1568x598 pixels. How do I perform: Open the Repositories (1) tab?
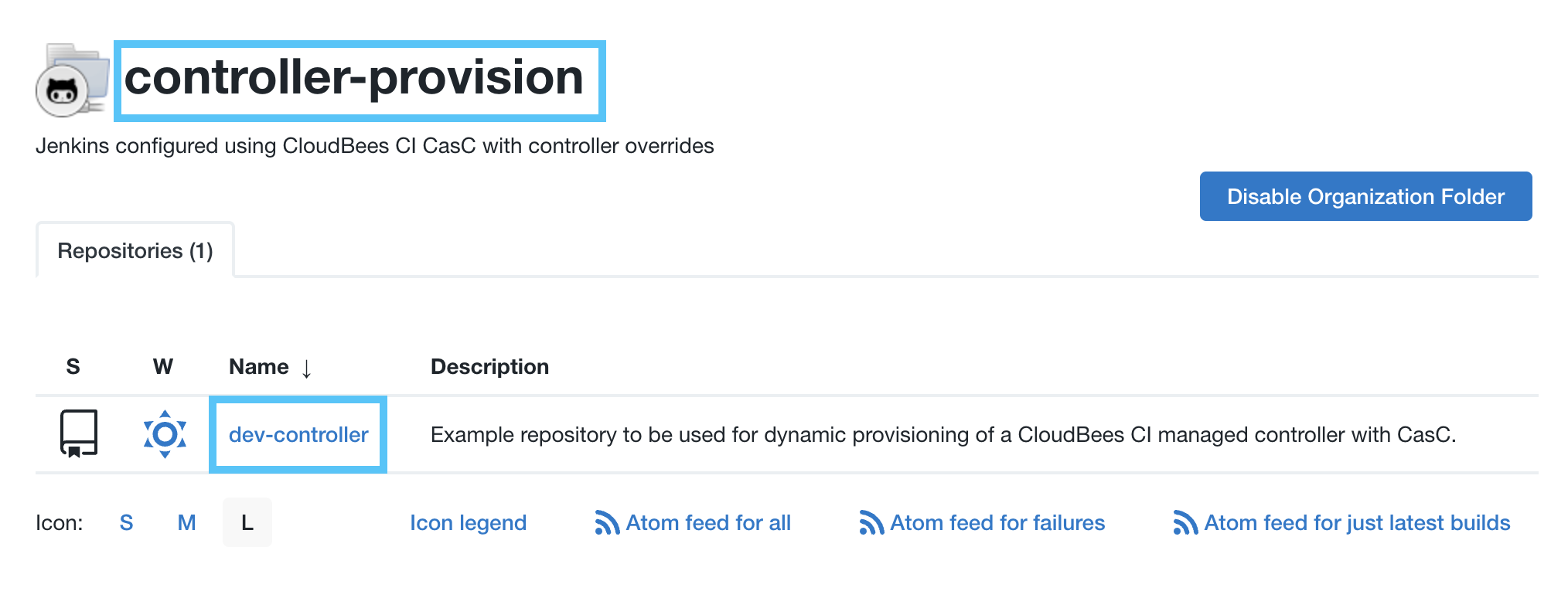135,251
